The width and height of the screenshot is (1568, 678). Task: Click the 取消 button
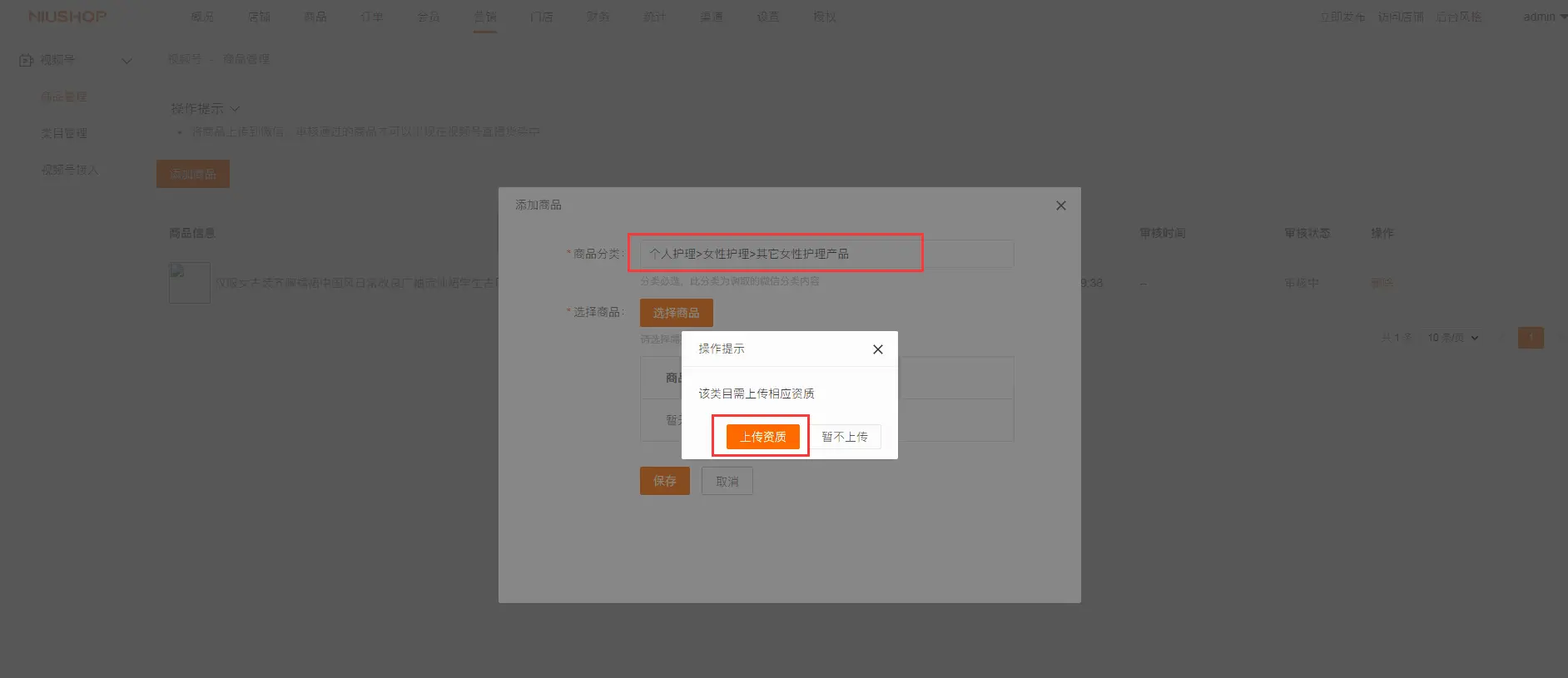coord(727,482)
